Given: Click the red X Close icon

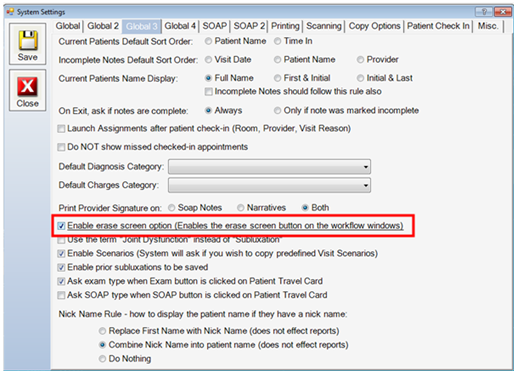Looking at the screenshot, I should [x=28, y=86].
